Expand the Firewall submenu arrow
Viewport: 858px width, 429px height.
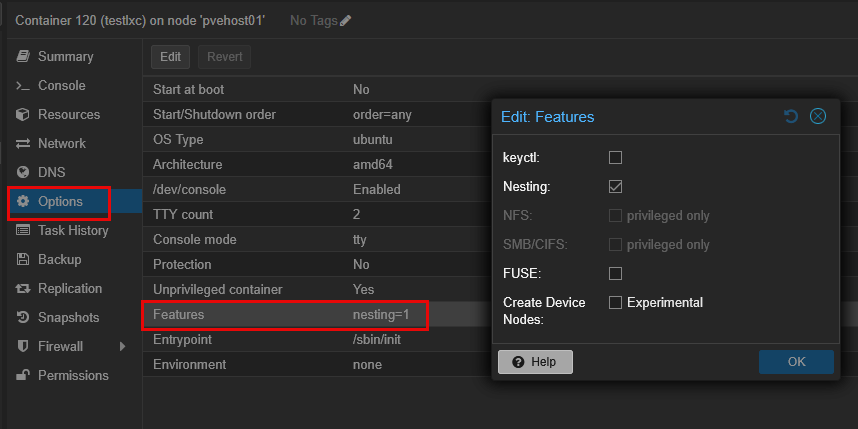[x=123, y=346]
